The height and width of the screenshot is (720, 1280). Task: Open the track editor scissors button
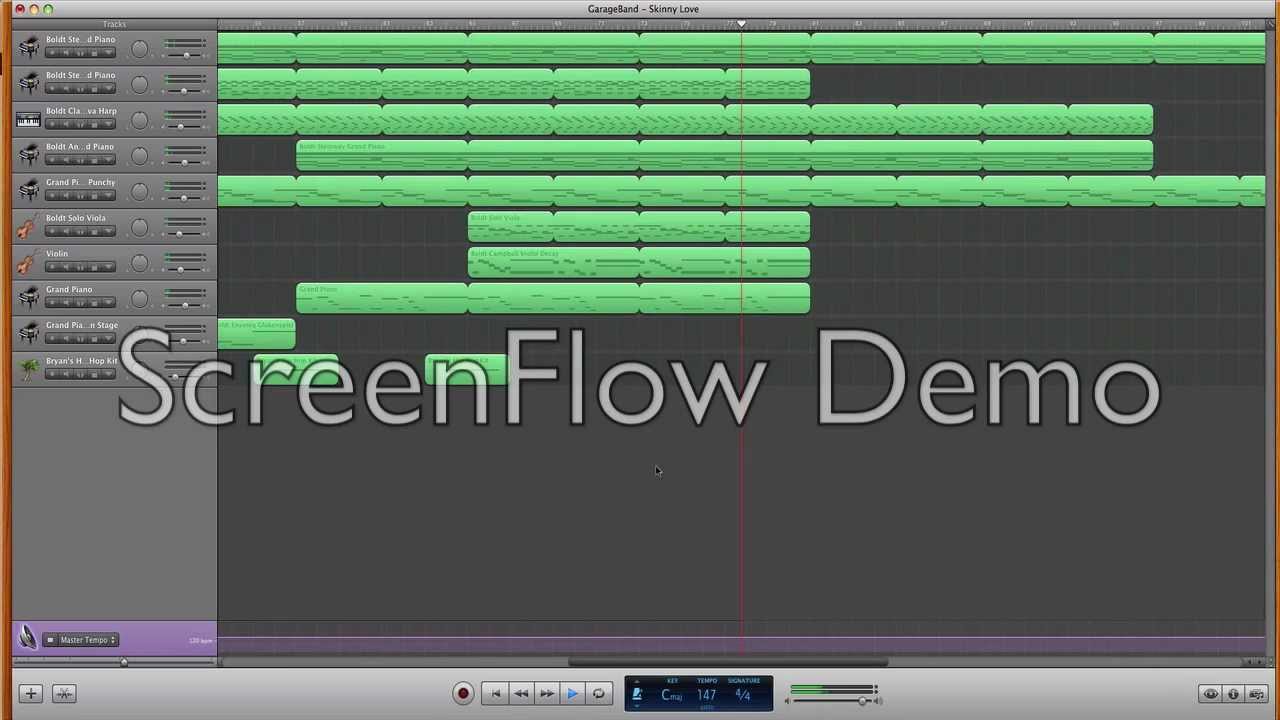[64, 693]
